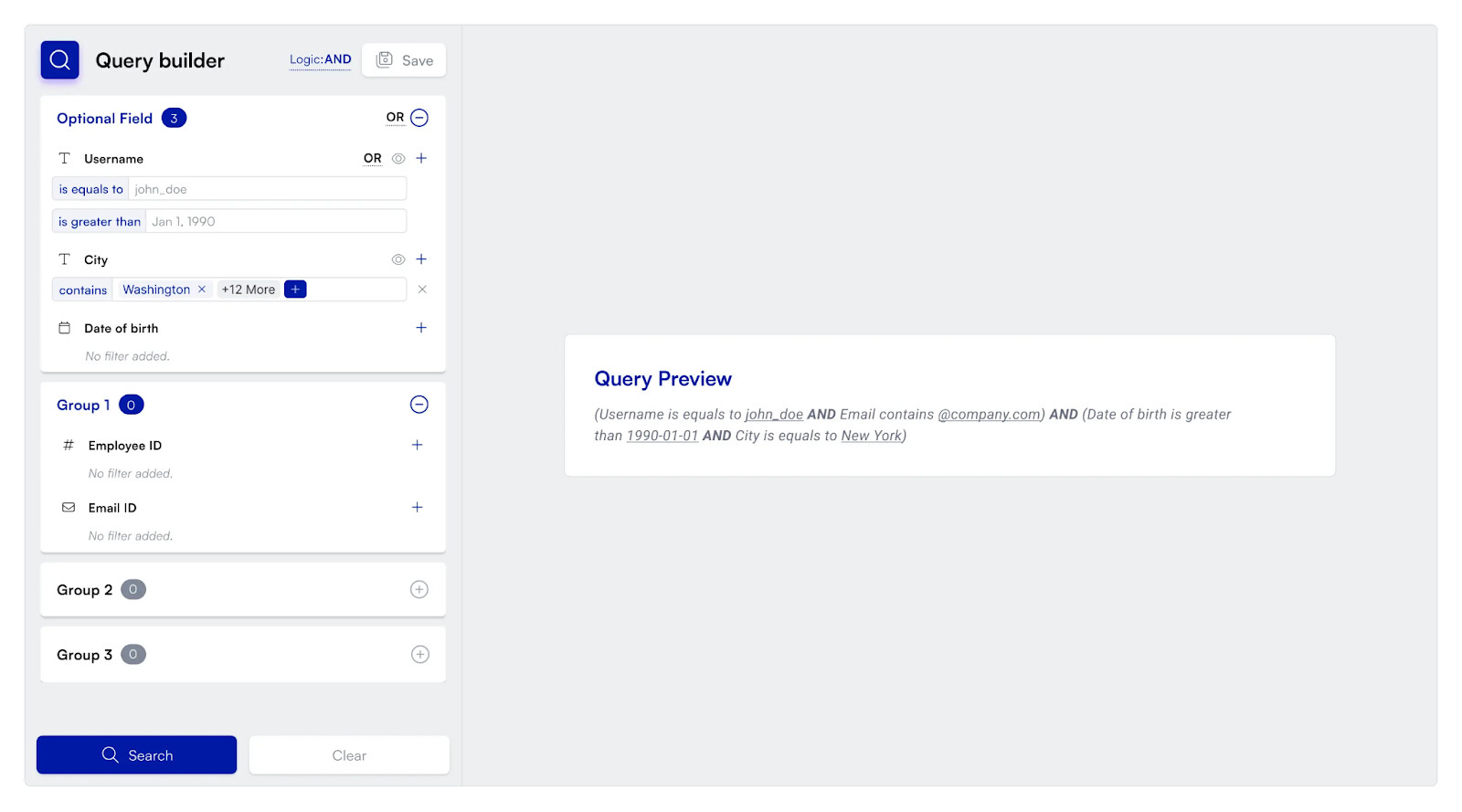Add a filter to Date of birth

[421, 328]
